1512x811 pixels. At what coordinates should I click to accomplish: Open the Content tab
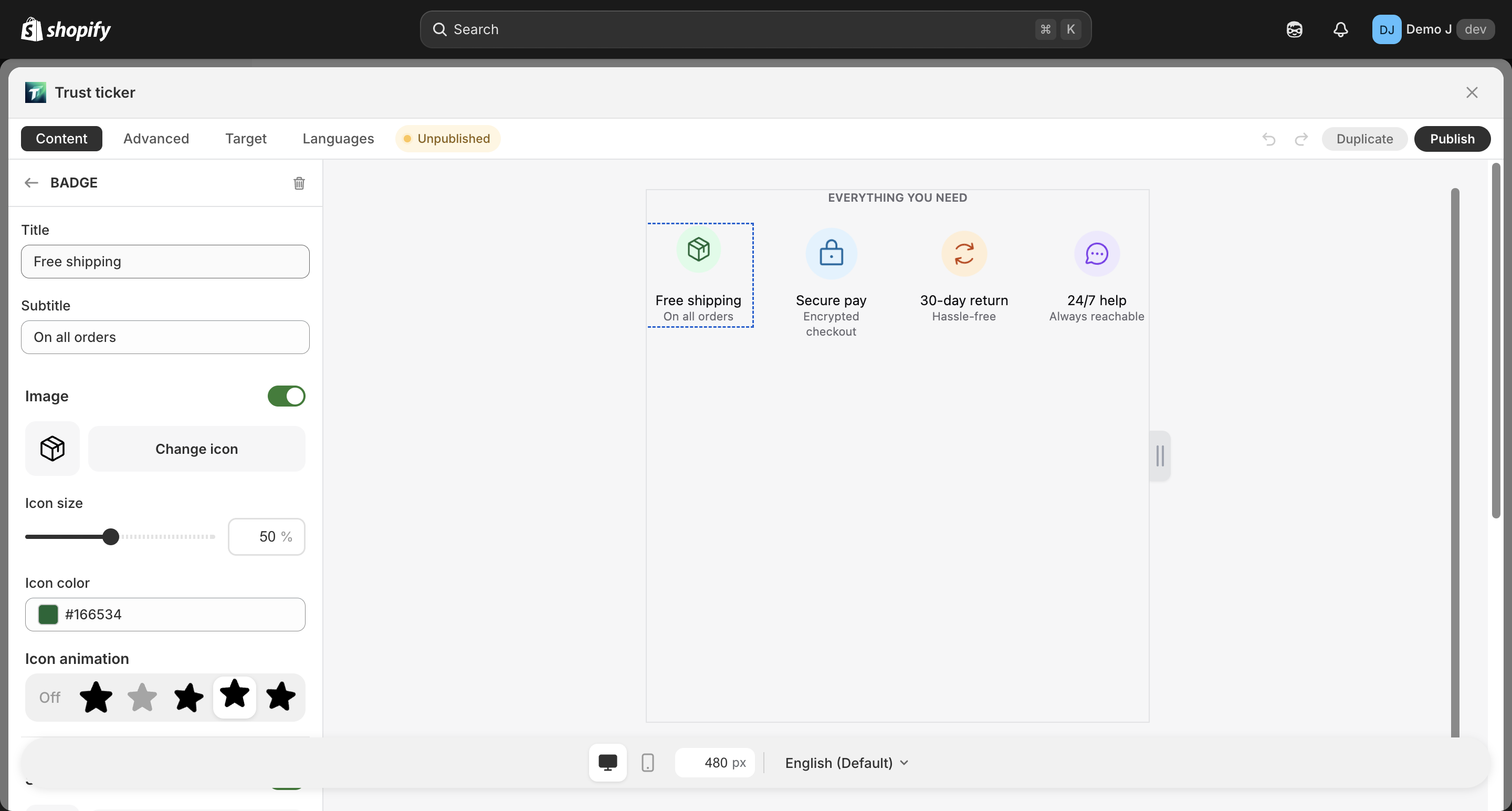point(61,139)
